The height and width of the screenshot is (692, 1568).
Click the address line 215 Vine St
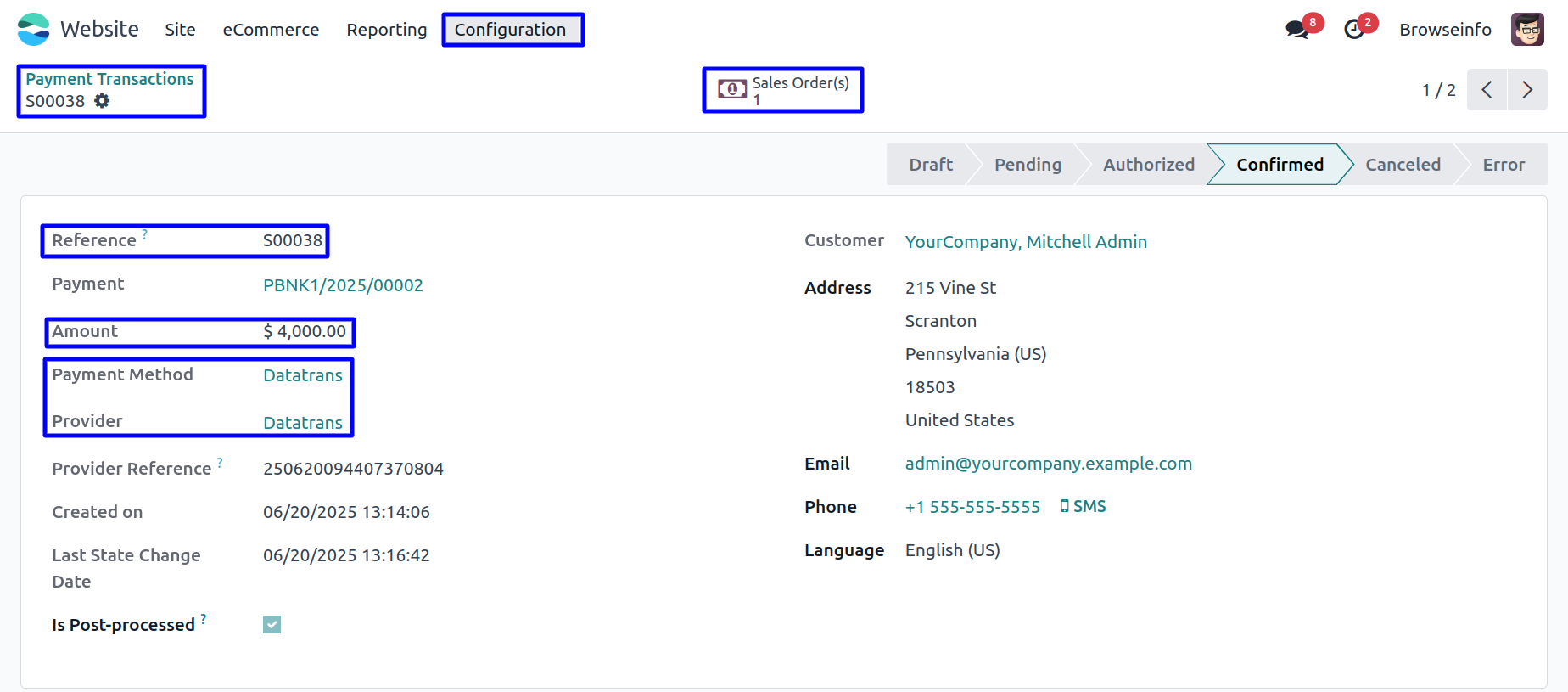coord(950,288)
